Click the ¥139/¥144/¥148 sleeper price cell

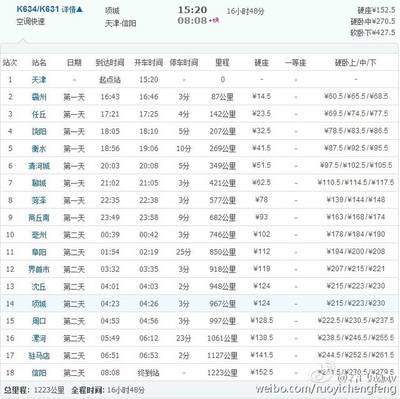coord(356,200)
